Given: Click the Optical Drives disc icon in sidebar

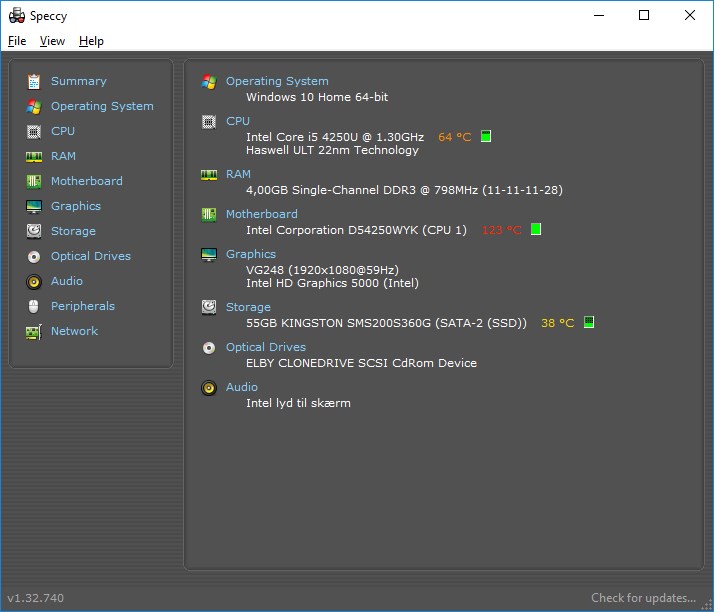Looking at the screenshot, I should (x=34, y=257).
